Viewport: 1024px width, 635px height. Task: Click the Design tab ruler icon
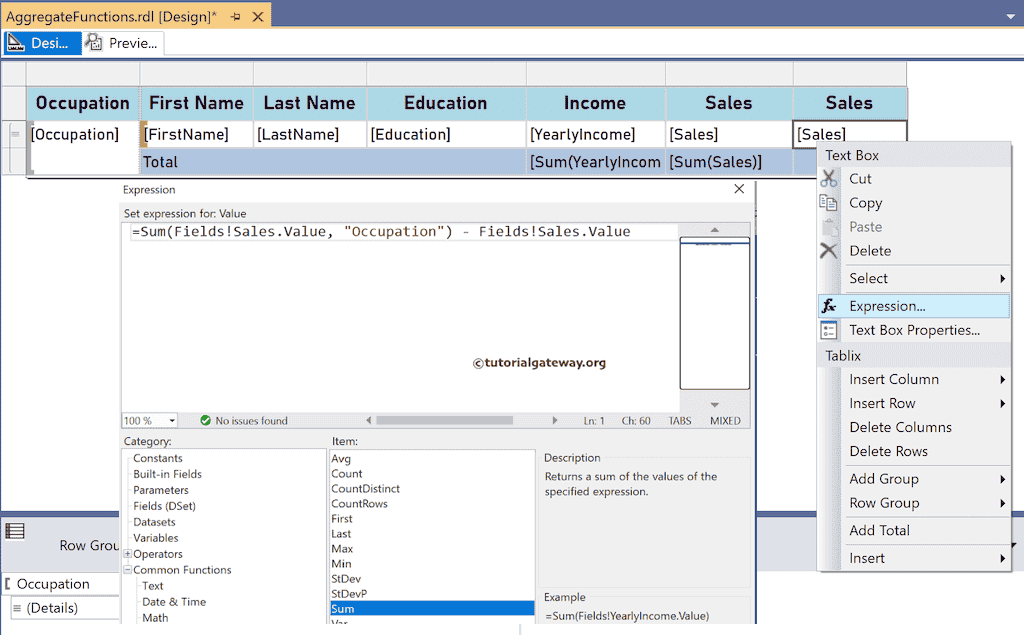pyautogui.click(x=16, y=43)
